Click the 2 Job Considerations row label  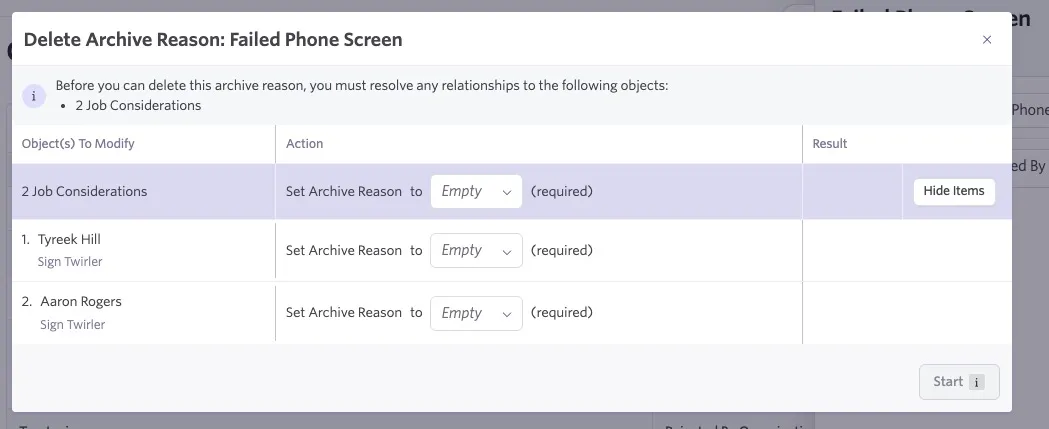click(84, 191)
